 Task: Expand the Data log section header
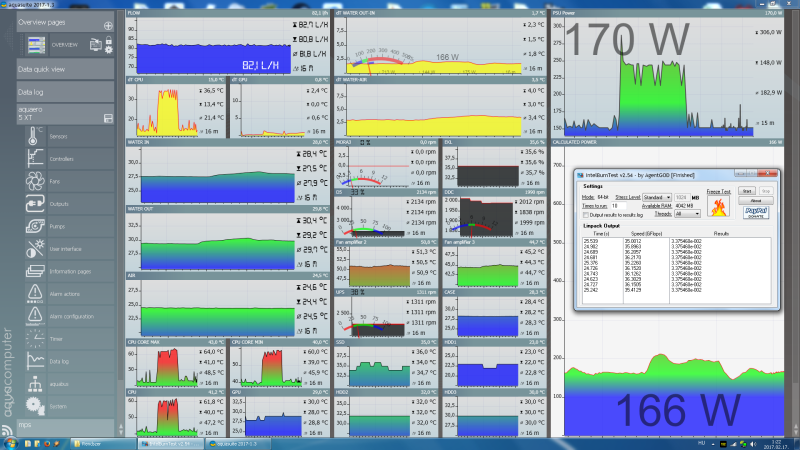pos(65,92)
